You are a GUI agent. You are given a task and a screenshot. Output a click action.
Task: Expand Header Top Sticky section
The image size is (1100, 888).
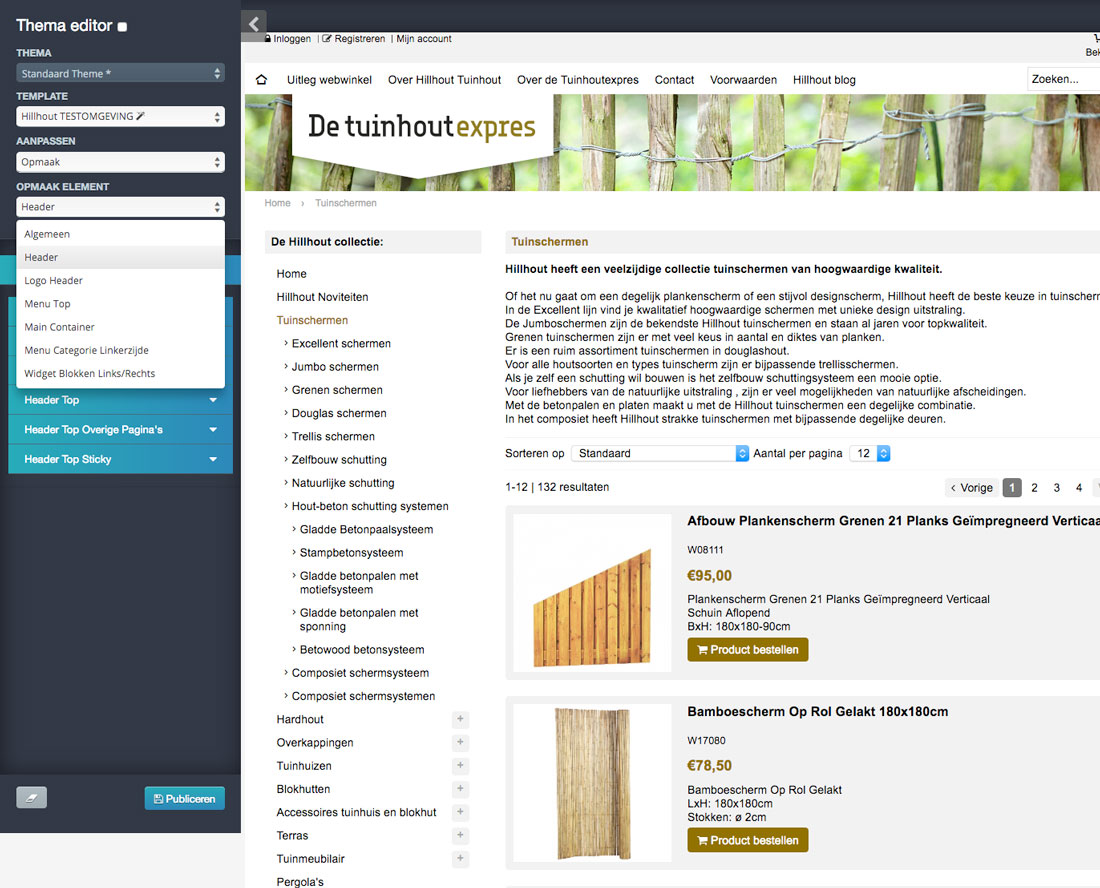121,459
